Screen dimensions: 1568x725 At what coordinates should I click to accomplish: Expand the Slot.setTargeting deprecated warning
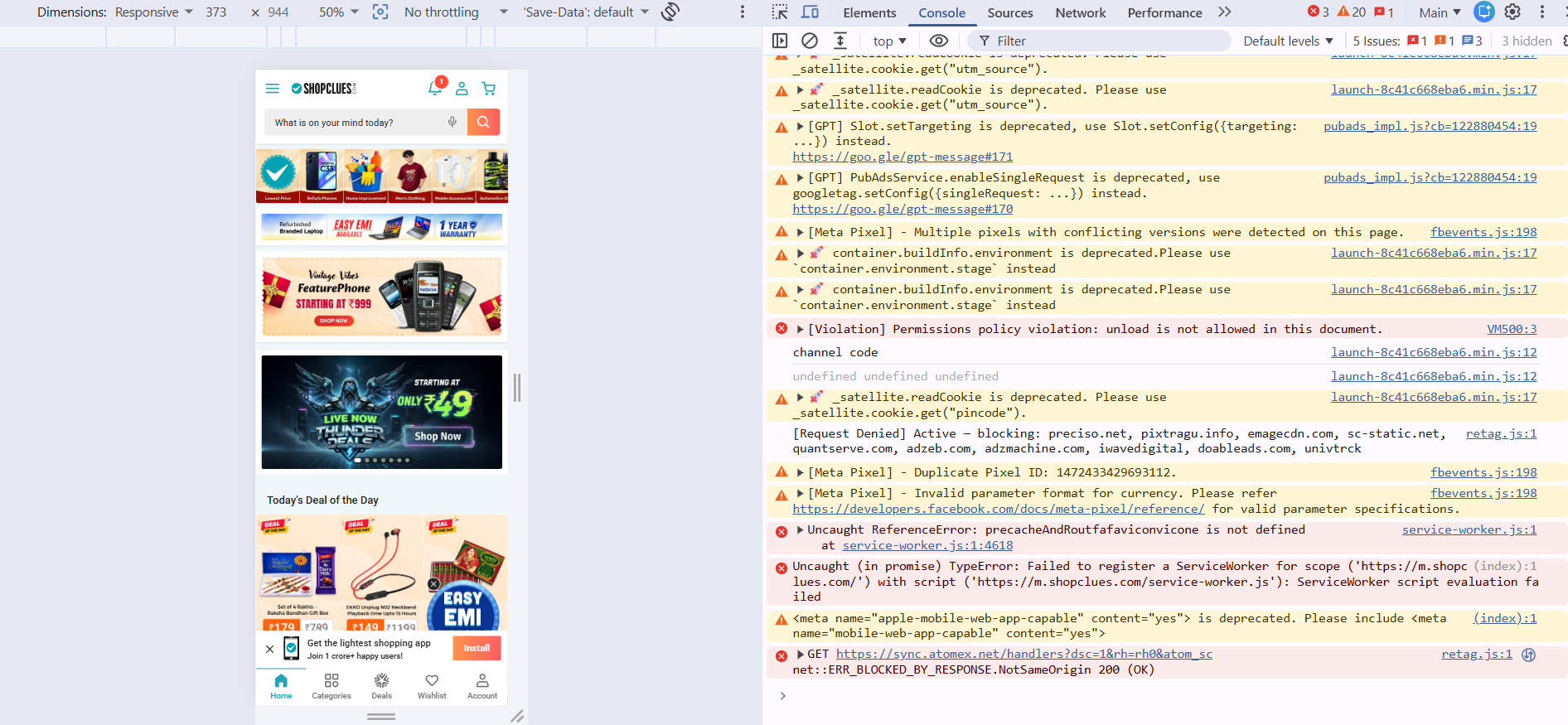tap(800, 126)
